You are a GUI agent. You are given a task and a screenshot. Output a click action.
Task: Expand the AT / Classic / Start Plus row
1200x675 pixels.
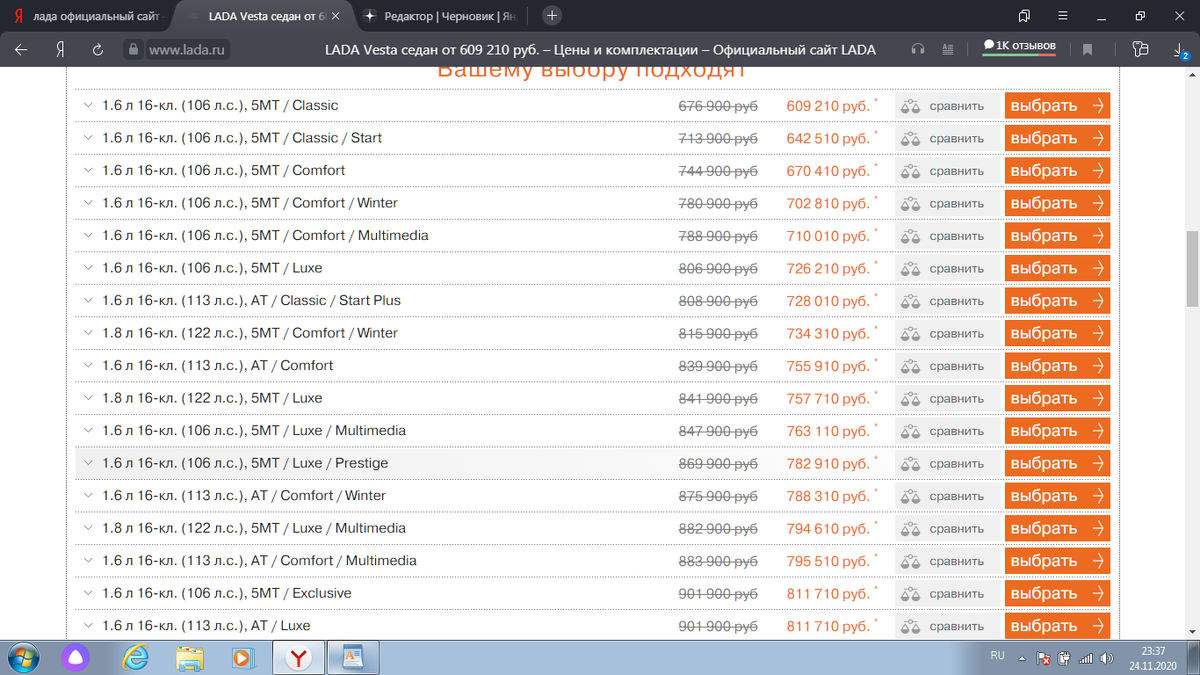pos(88,300)
